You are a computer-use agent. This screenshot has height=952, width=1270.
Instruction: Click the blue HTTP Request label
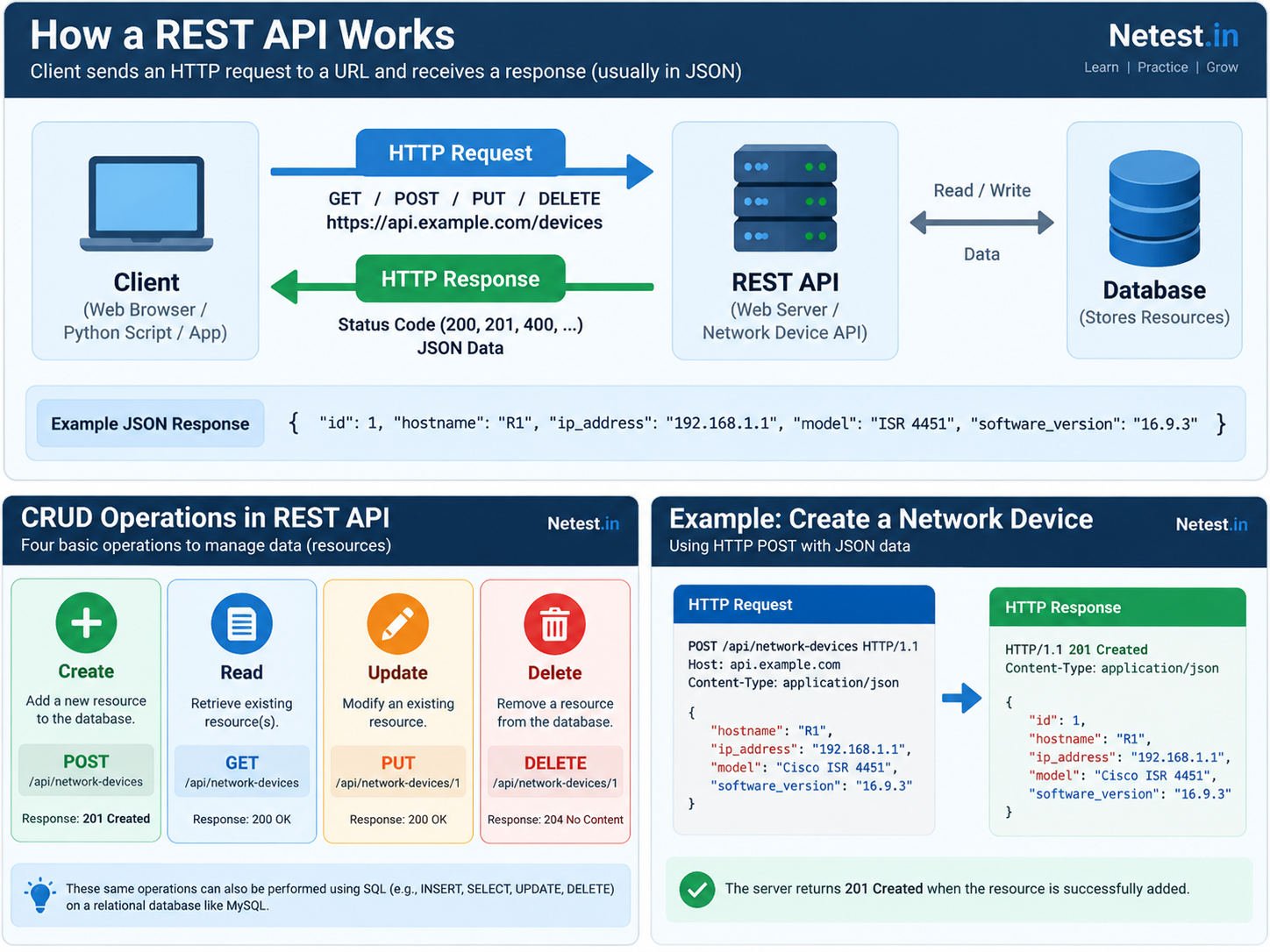[x=460, y=153]
